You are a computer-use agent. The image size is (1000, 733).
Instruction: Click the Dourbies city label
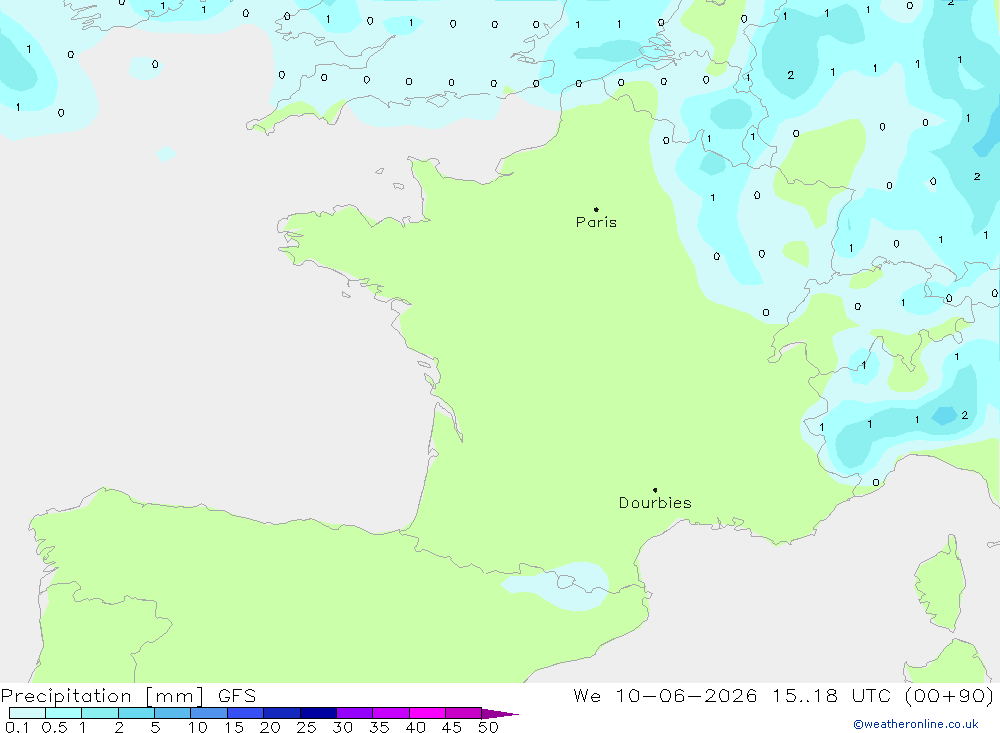(x=655, y=503)
